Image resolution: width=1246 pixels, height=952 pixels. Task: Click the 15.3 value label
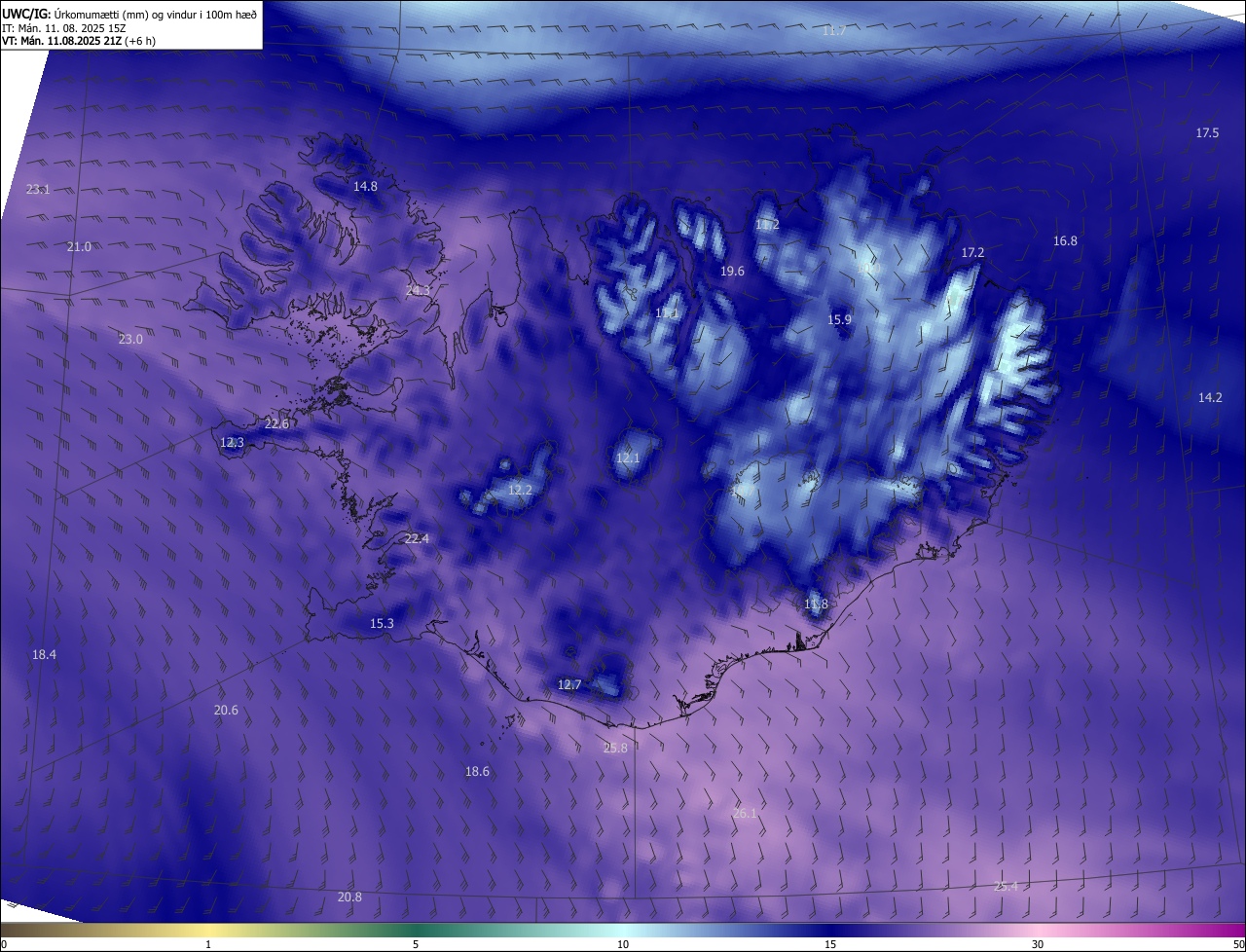(x=382, y=623)
